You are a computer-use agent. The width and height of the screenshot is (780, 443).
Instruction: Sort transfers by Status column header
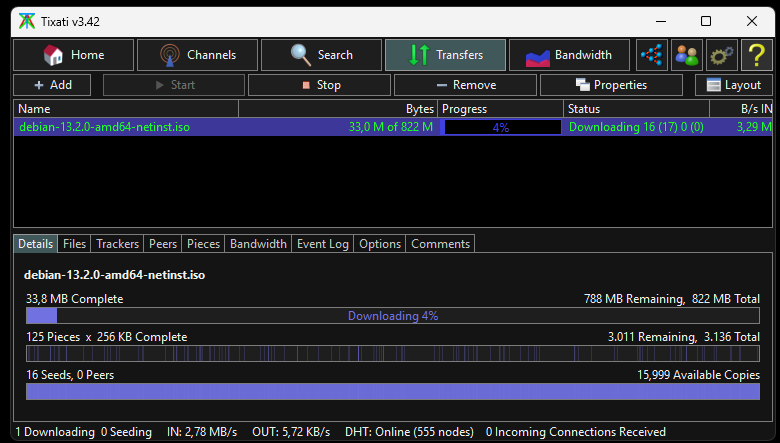click(x=635, y=108)
